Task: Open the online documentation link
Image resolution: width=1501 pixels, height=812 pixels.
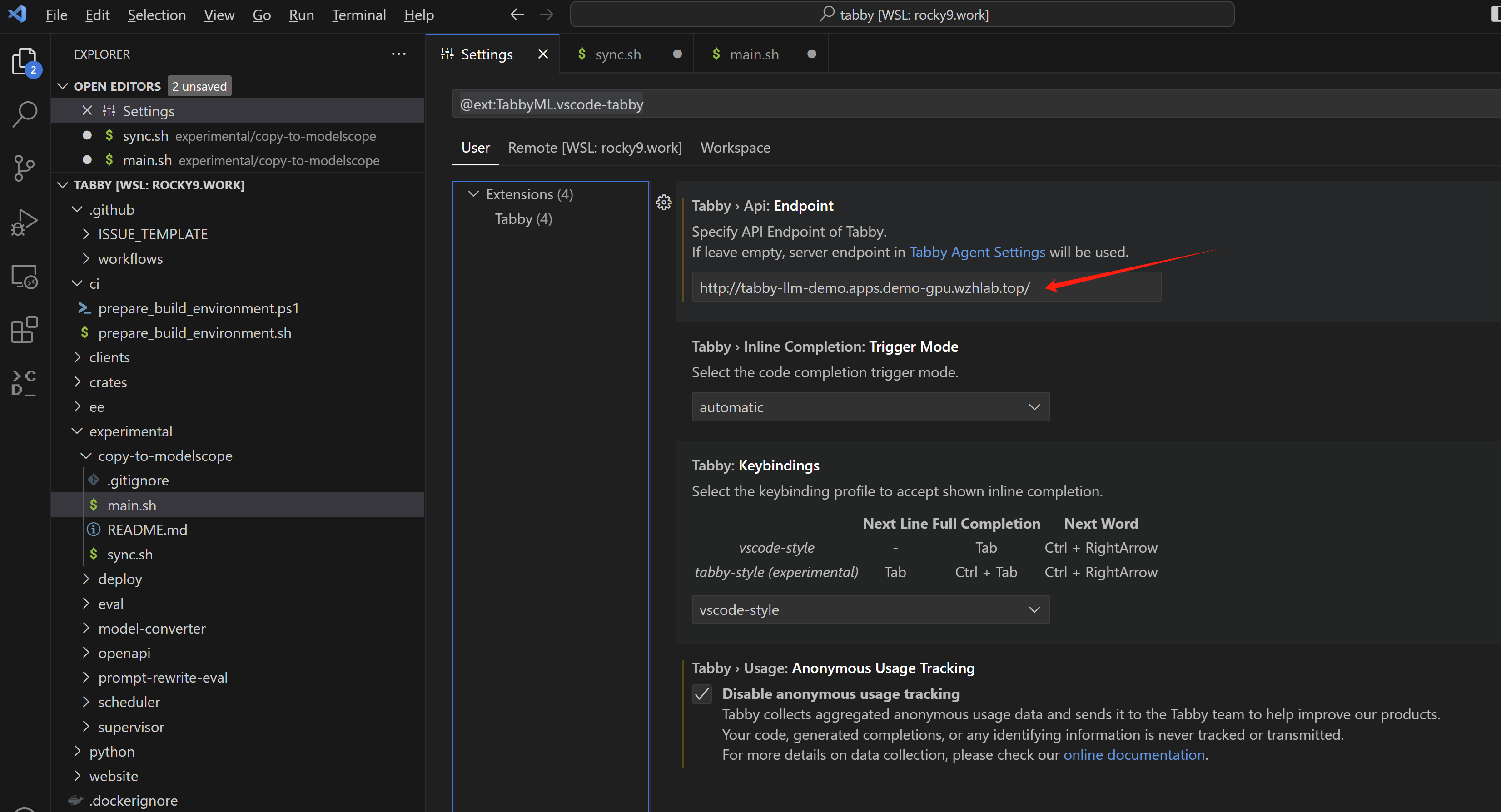Action: tap(1134, 755)
